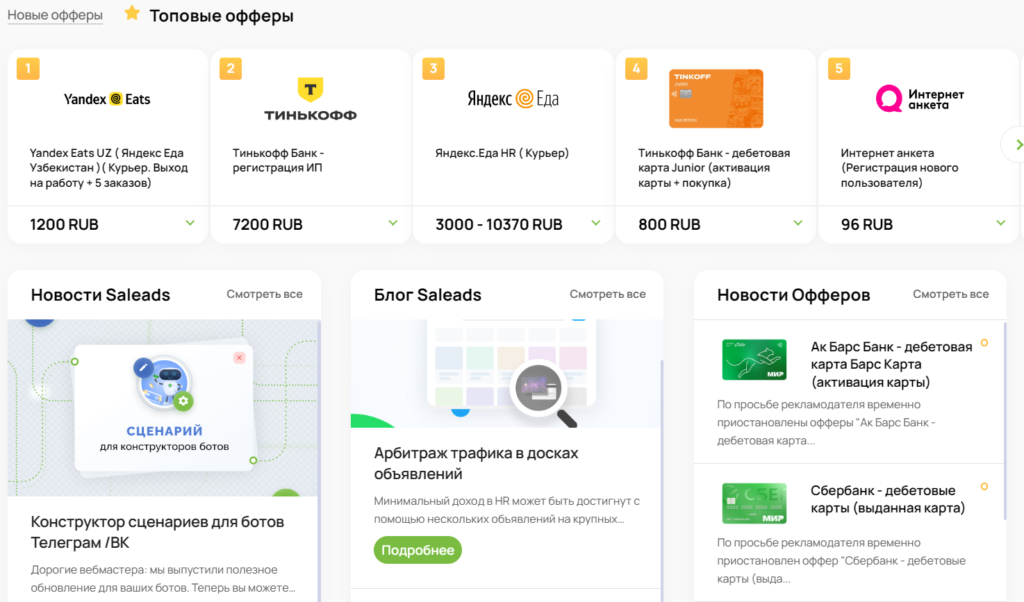Viewport: 1024px width, 602px height.
Task: Click the Сбербанк news description text
Action: (x=841, y=561)
